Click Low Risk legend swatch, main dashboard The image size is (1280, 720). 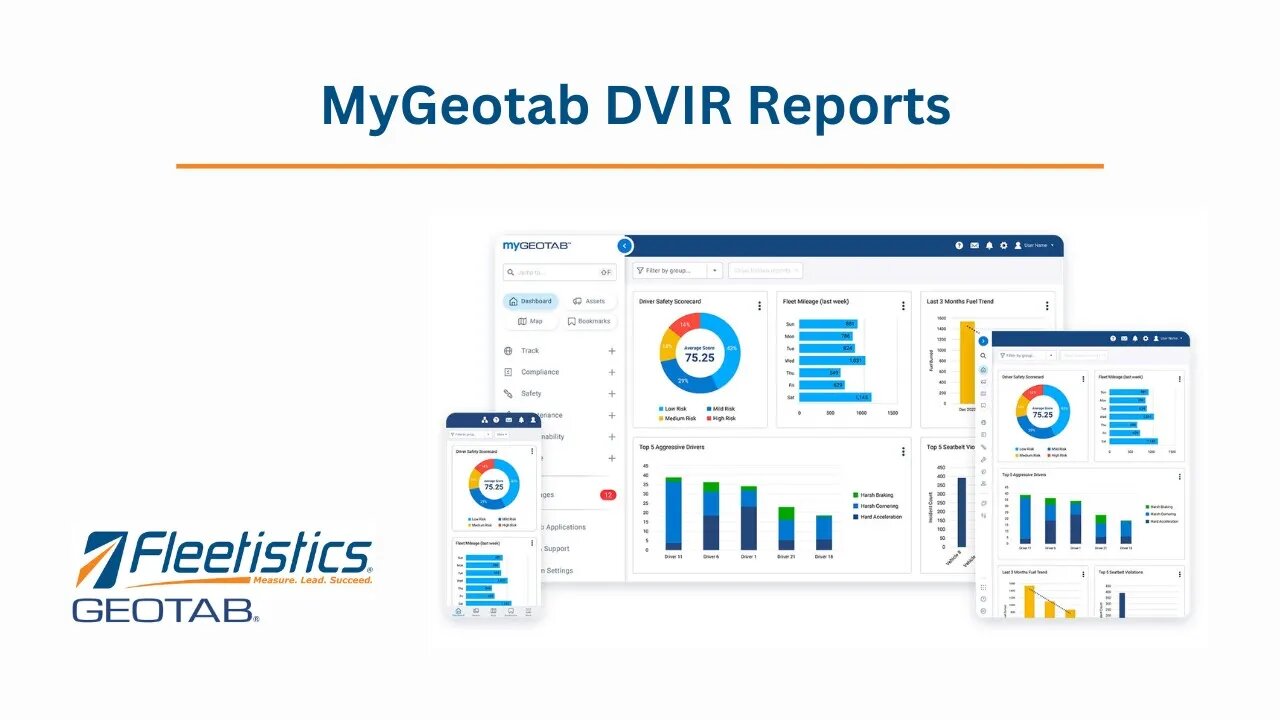click(x=660, y=409)
